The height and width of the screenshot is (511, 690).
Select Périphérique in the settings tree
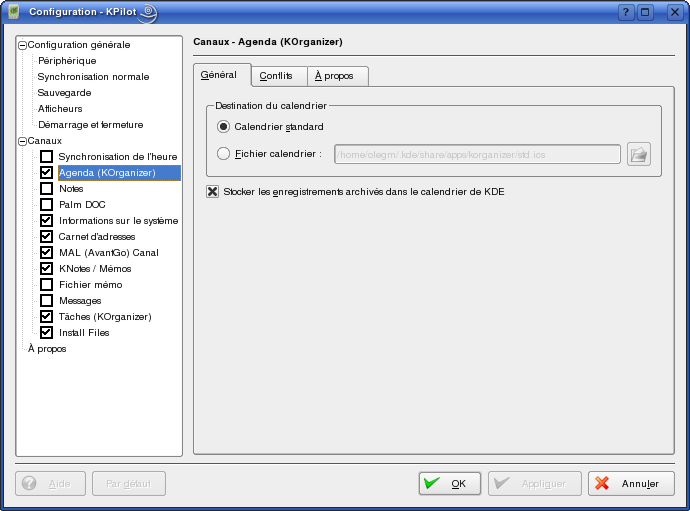[67, 61]
